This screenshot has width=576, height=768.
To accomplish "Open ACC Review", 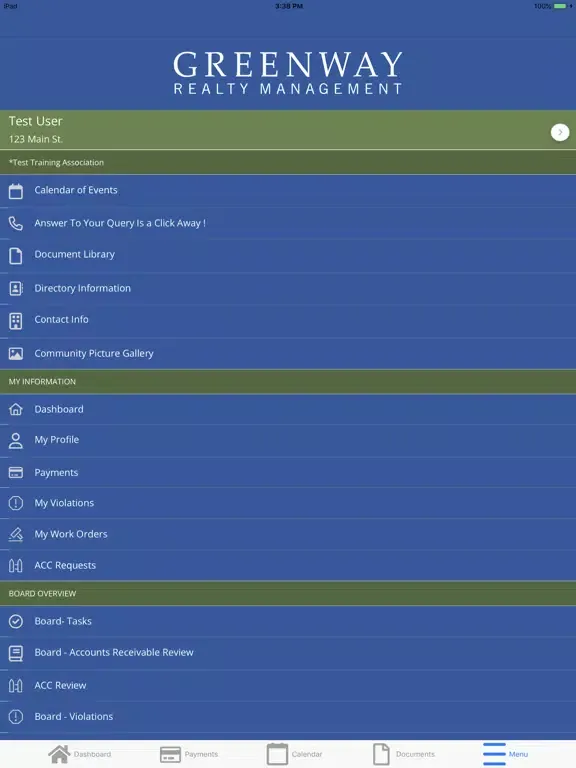I will (288, 685).
